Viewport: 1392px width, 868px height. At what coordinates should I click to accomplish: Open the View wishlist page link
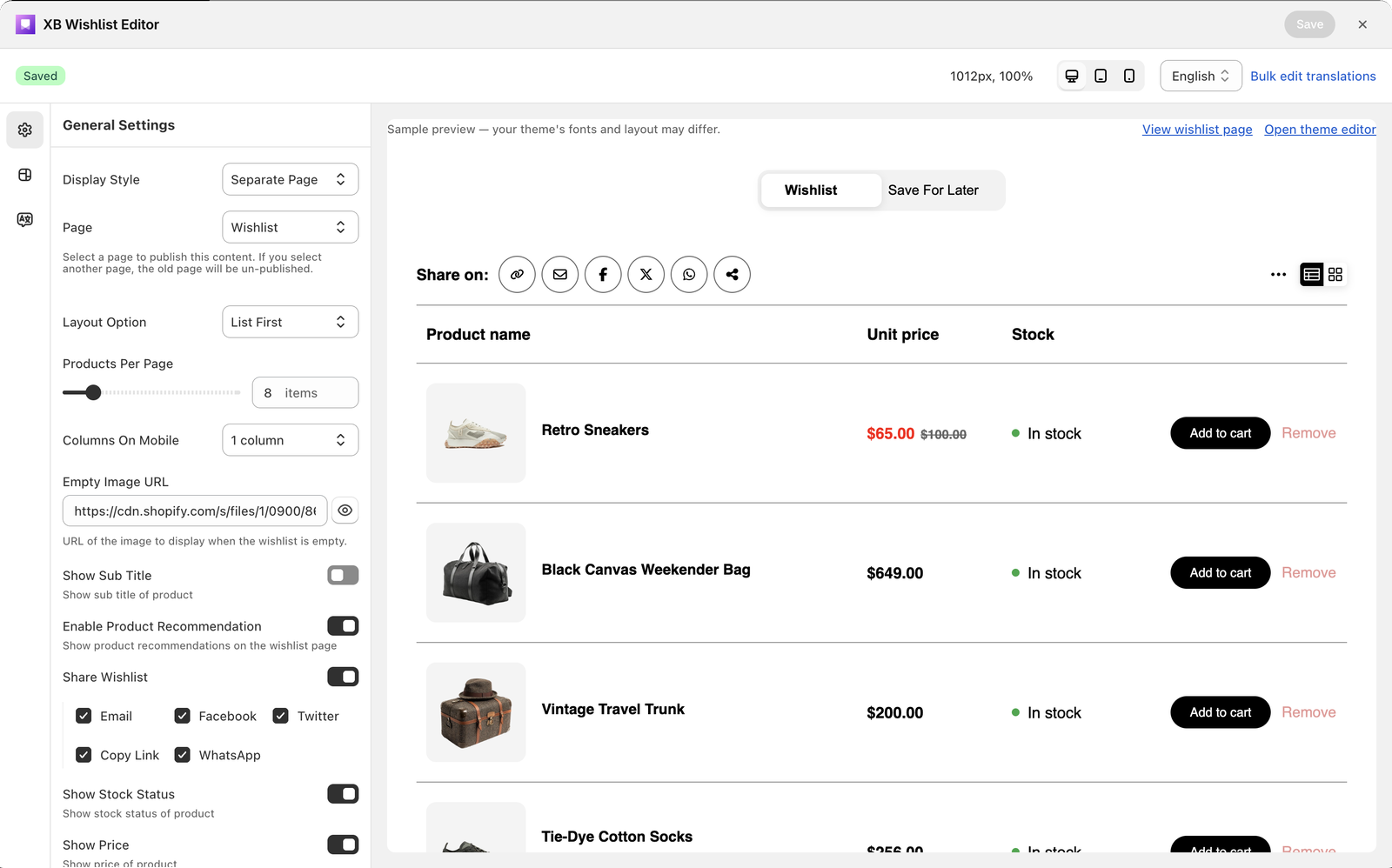[x=1197, y=130]
